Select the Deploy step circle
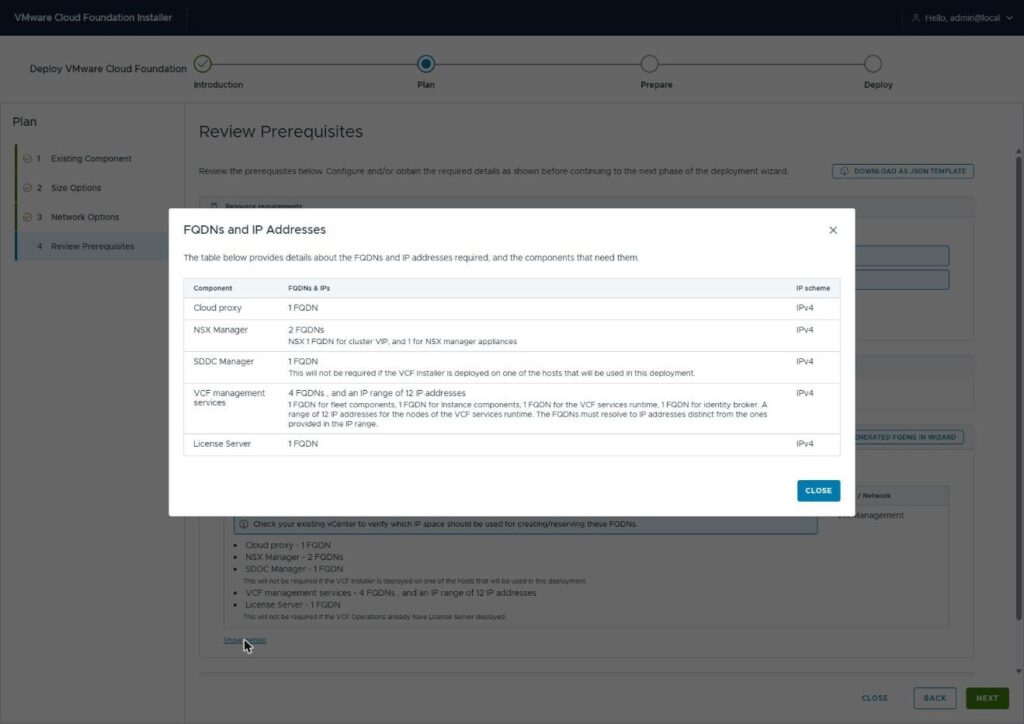Image resolution: width=1024 pixels, height=724 pixels. (872, 63)
